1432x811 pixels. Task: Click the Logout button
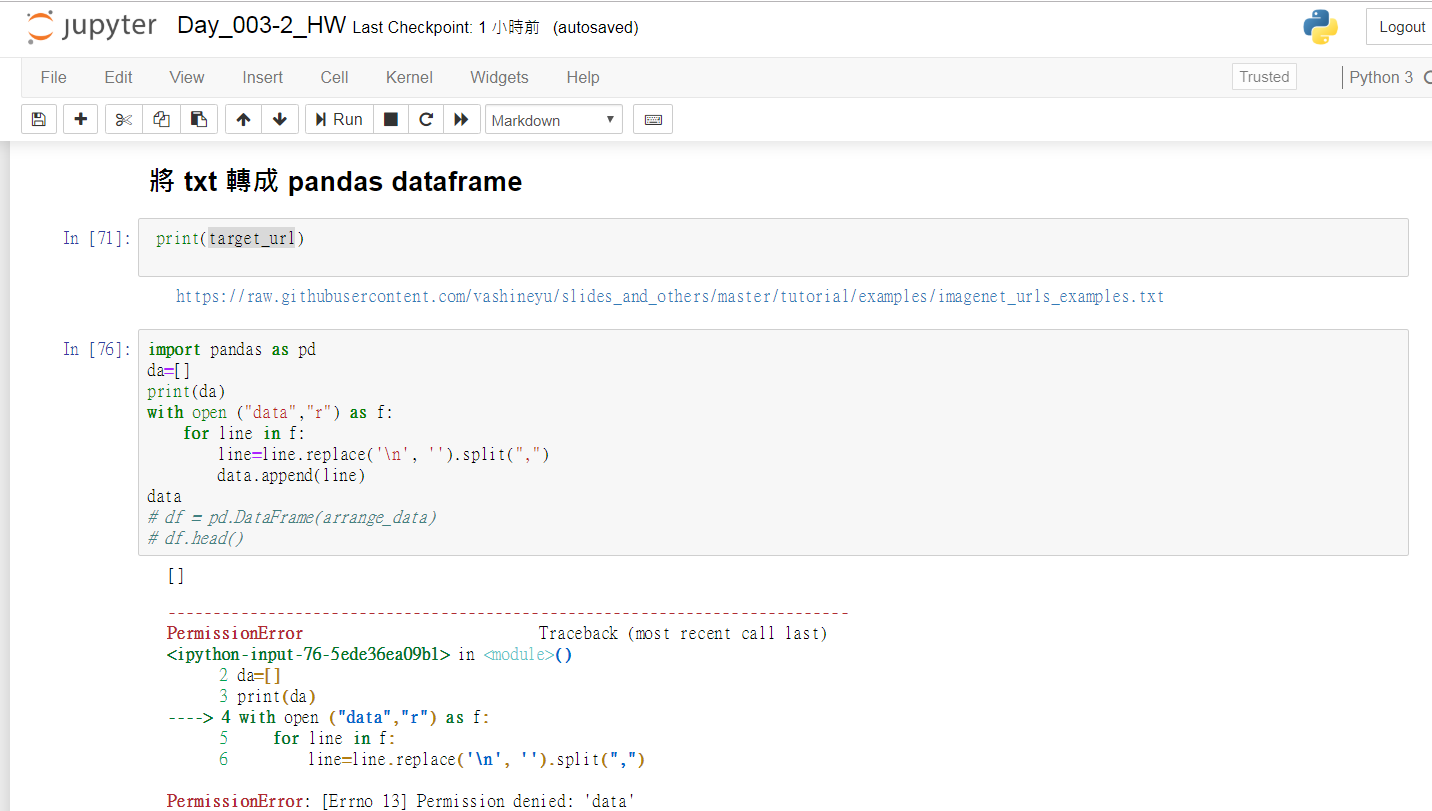1400,27
